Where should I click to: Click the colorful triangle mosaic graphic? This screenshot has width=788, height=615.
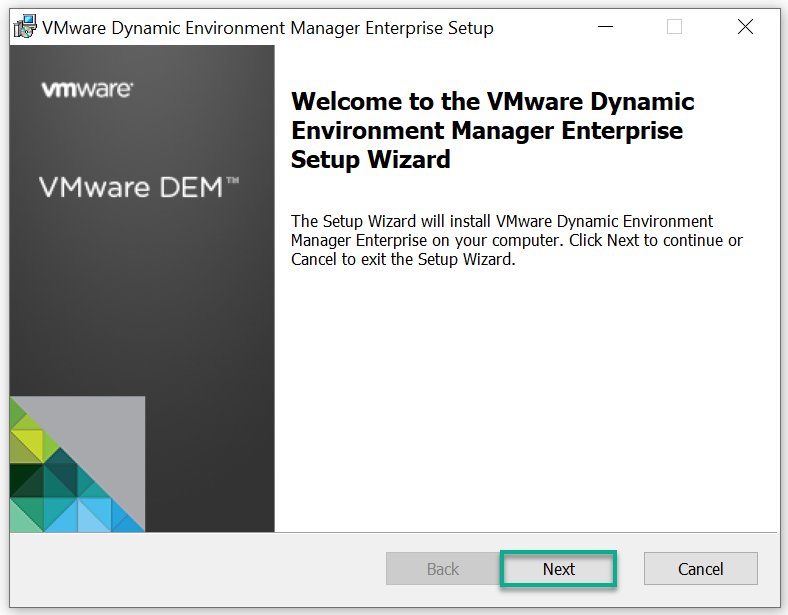click(x=62, y=482)
